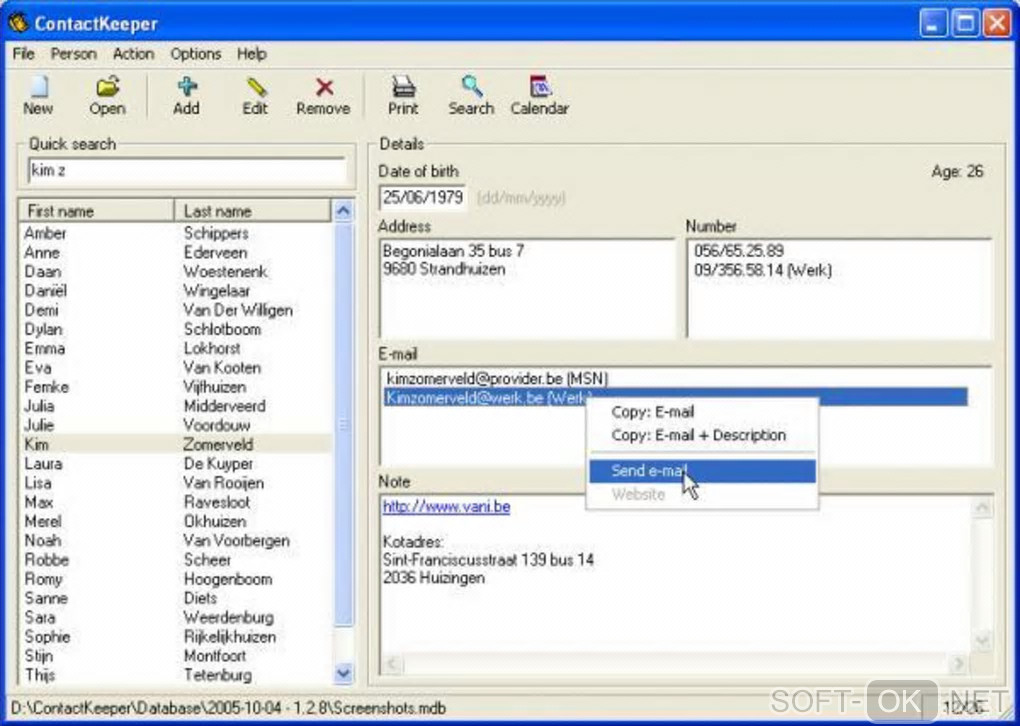The image size is (1020, 726).
Task: Edit the selected contact with Edit icon
Action: pos(255,95)
